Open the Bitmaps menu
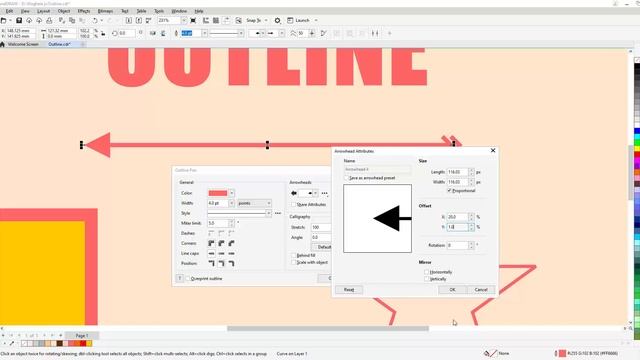This screenshot has height=360, width=640. (x=105, y=11)
